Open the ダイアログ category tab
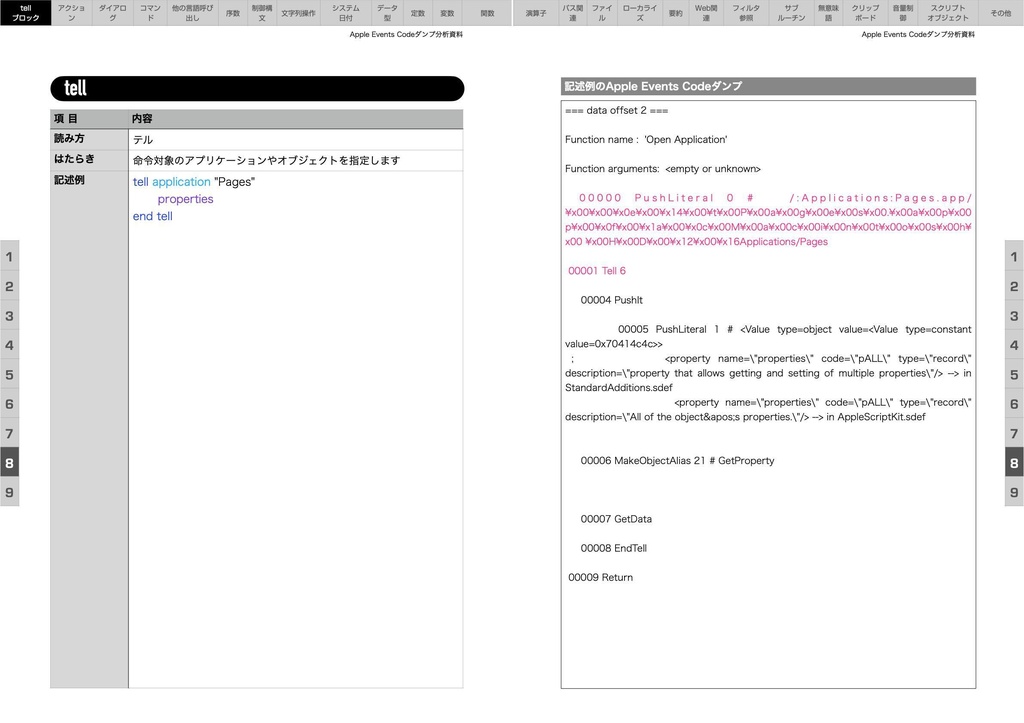1024x723 pixels. 110,11
